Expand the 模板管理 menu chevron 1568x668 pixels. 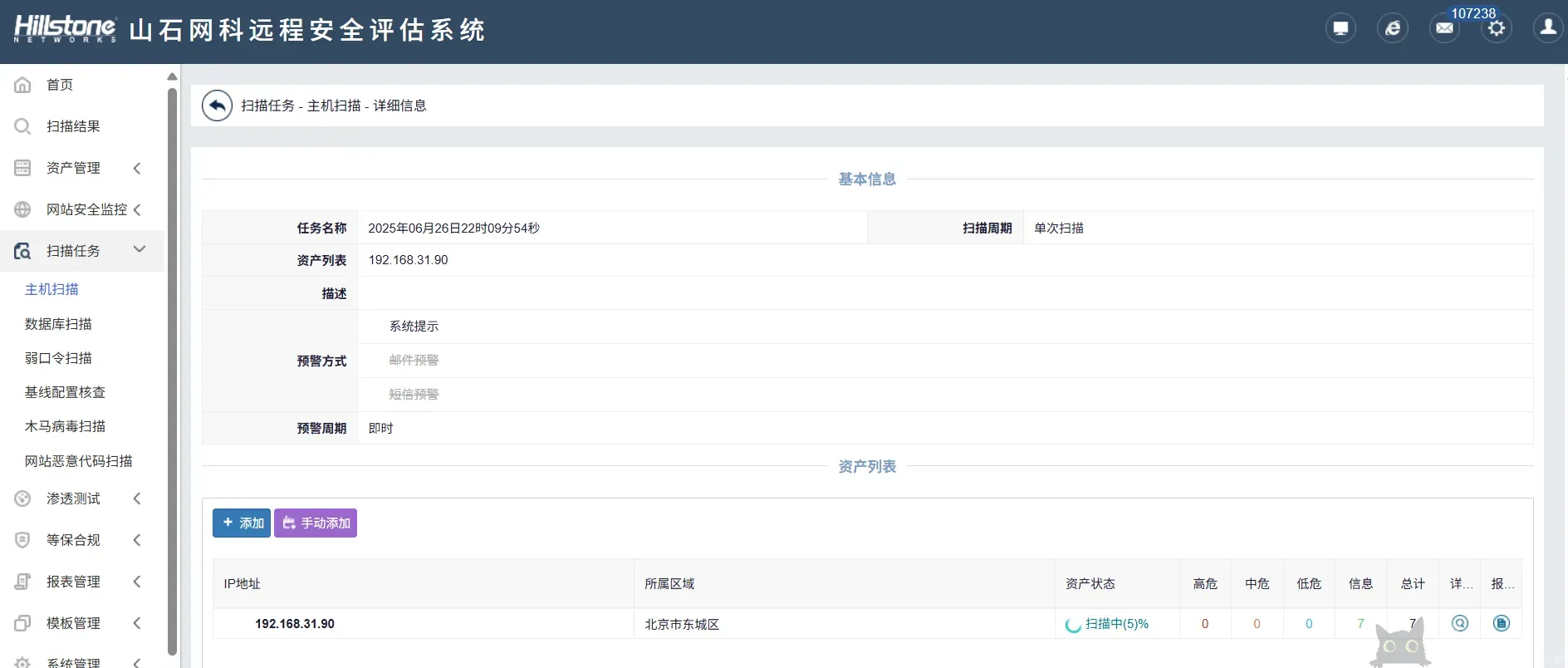tap(138, 623)
